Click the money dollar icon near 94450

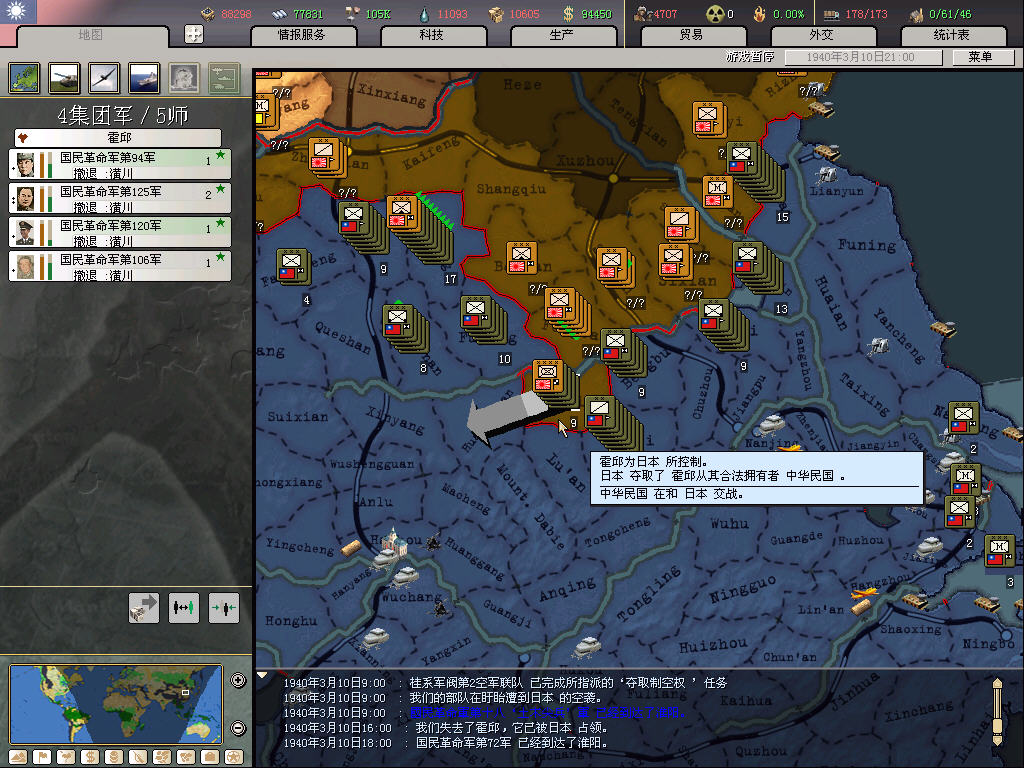(569, 14)
